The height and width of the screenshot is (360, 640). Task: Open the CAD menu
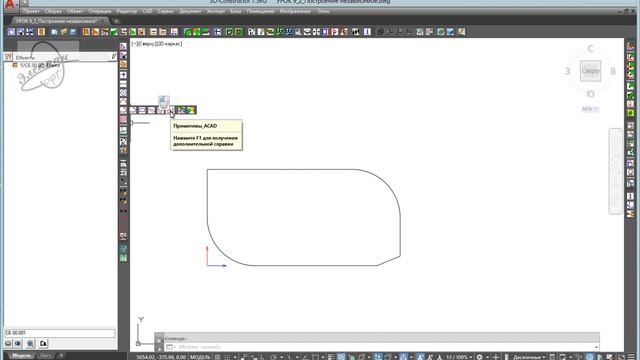pyautogui.click(x=147, y=11)
